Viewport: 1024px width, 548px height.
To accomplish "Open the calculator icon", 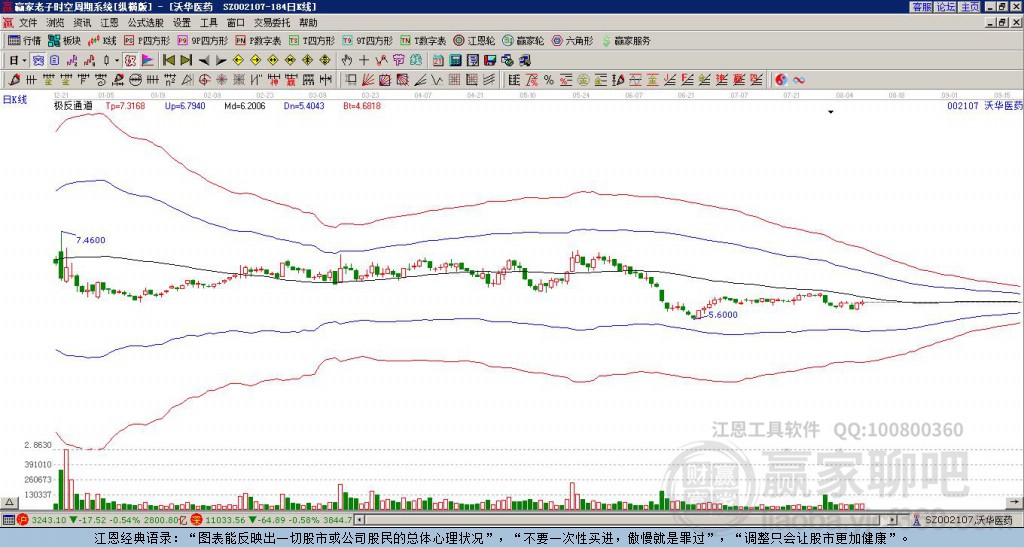I will (456, 61).
